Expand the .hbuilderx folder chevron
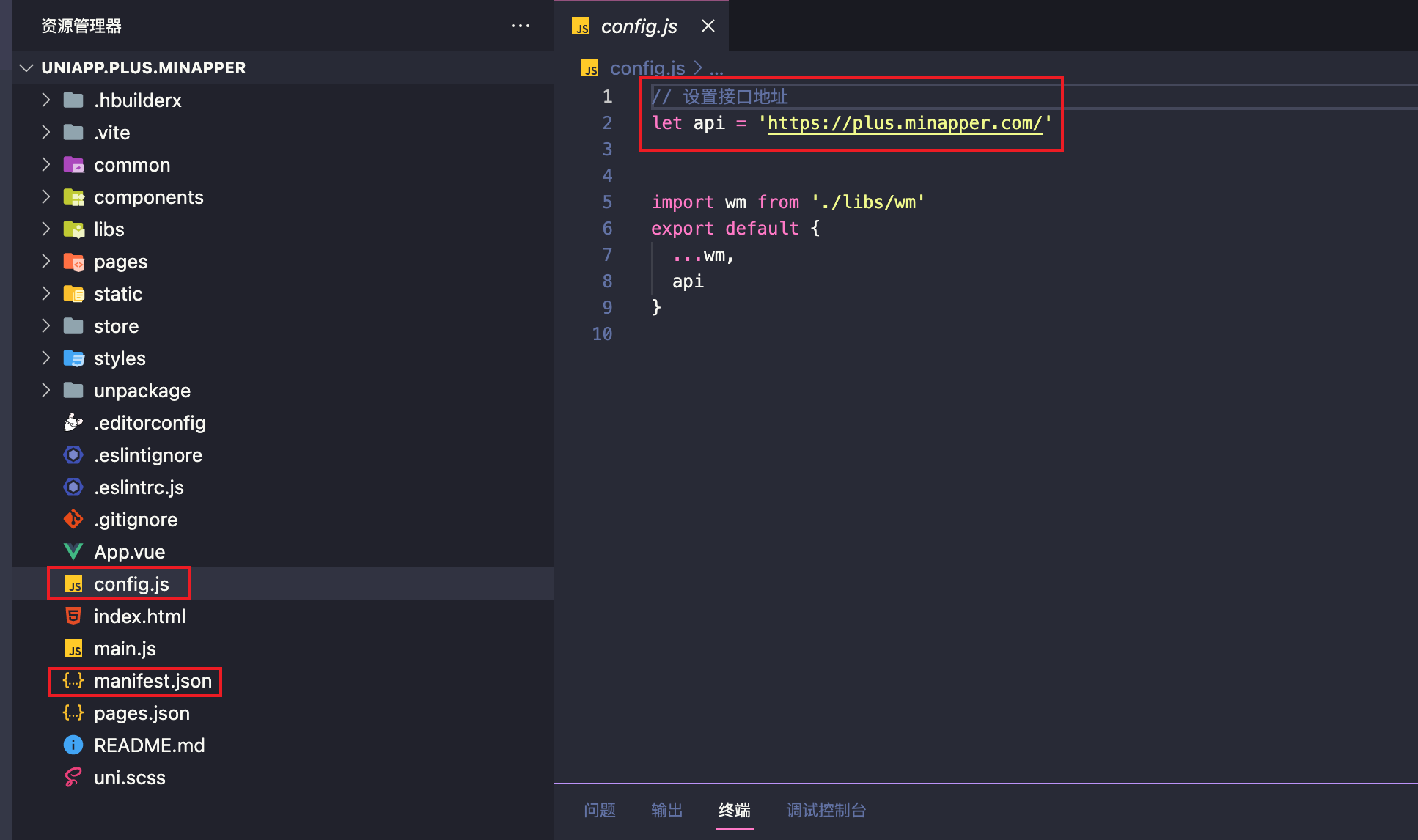The image size is (1418, 840). click(x=46, y=100)
